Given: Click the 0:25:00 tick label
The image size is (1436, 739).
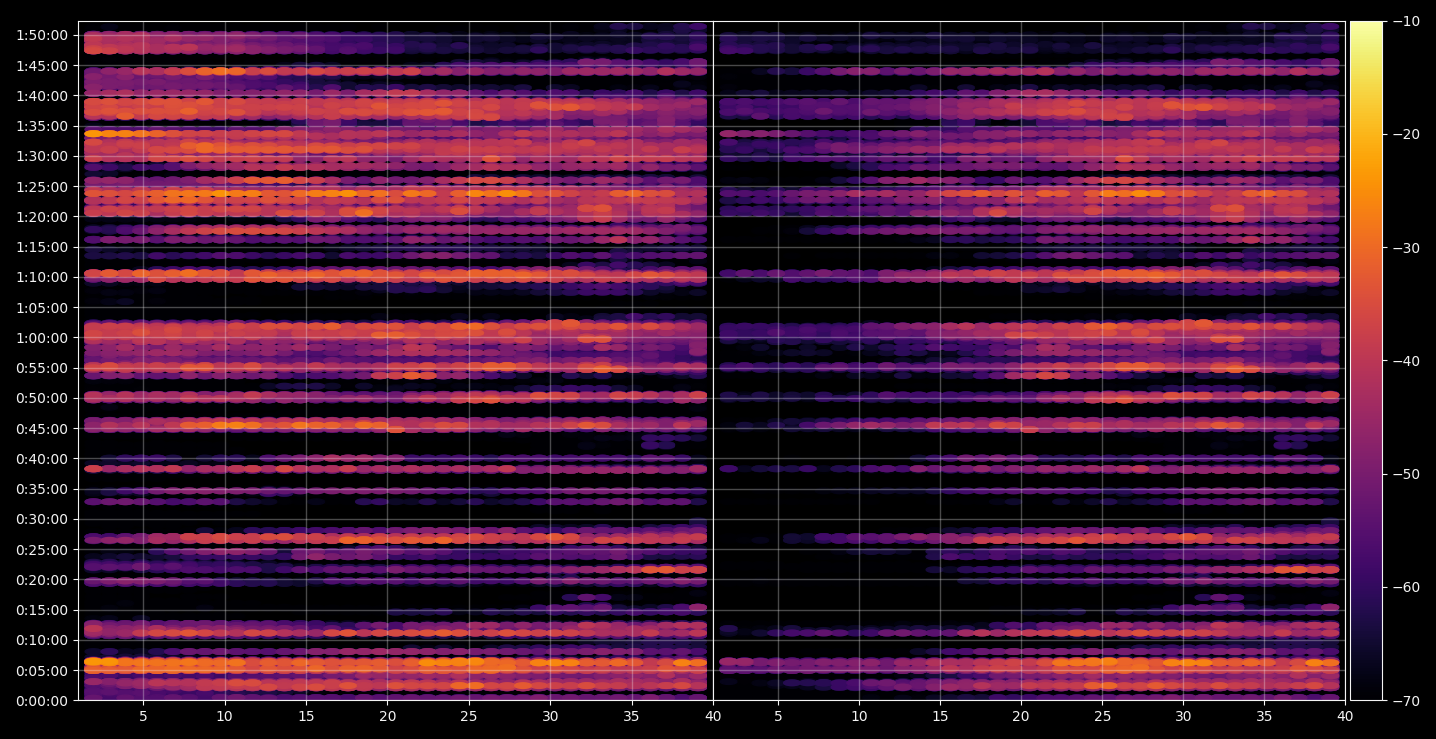Looking at the screenshot, I should click(42, 549).
